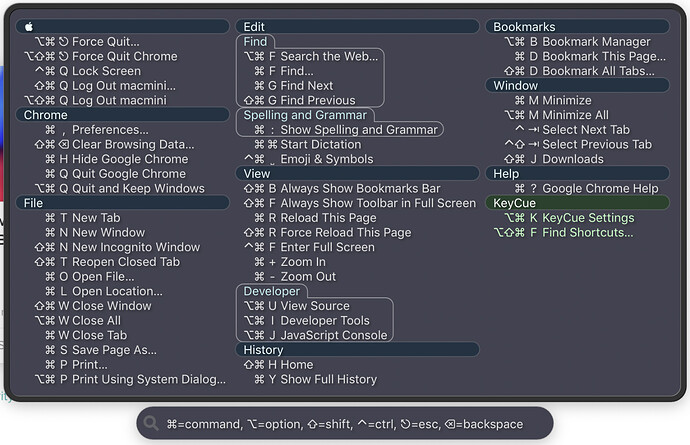The width and height of the screenshot is (690, 445).
Task: Click Google Chrome Help entry
Action: (x=587, y=188)
